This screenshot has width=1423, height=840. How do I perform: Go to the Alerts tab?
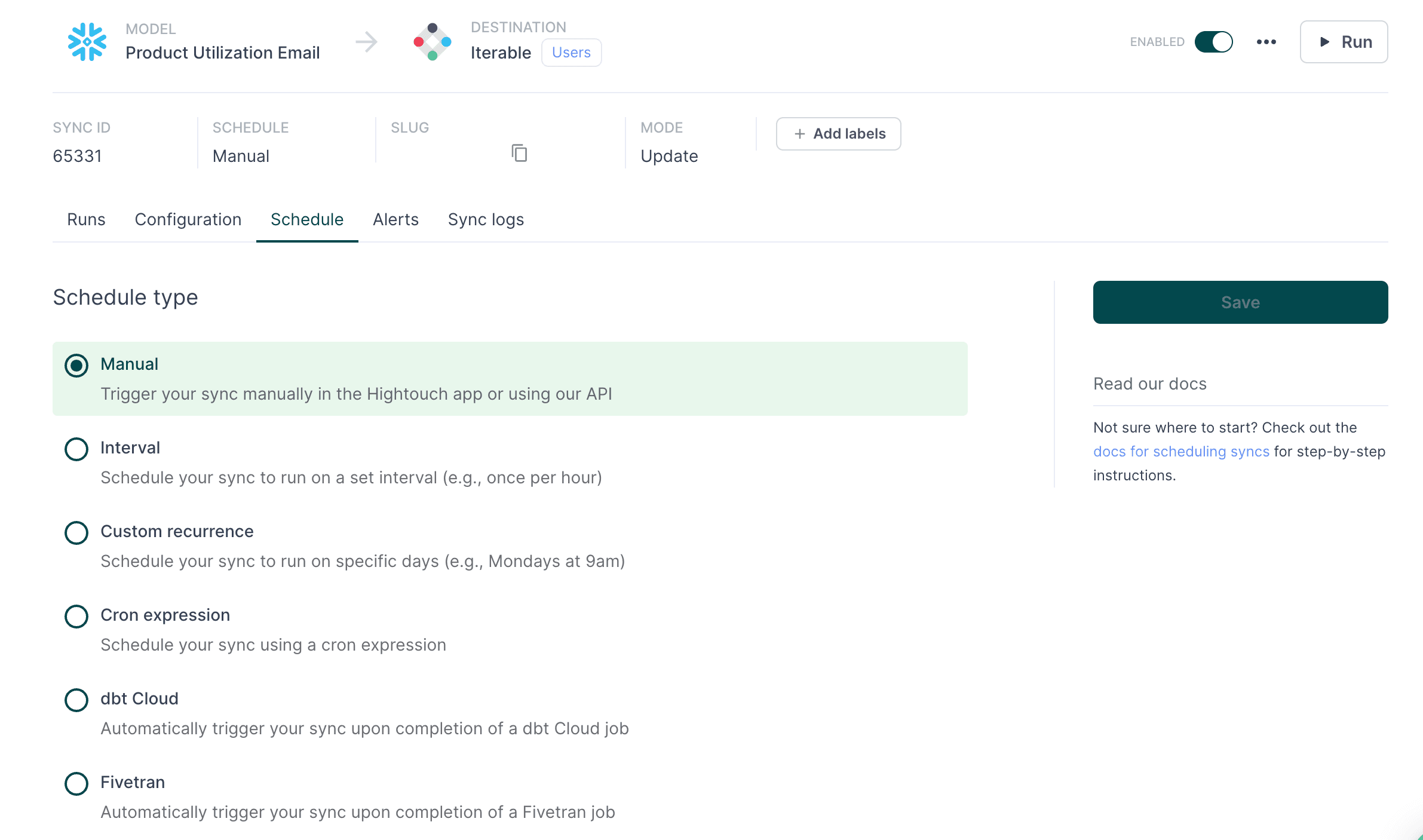point(395,219)
